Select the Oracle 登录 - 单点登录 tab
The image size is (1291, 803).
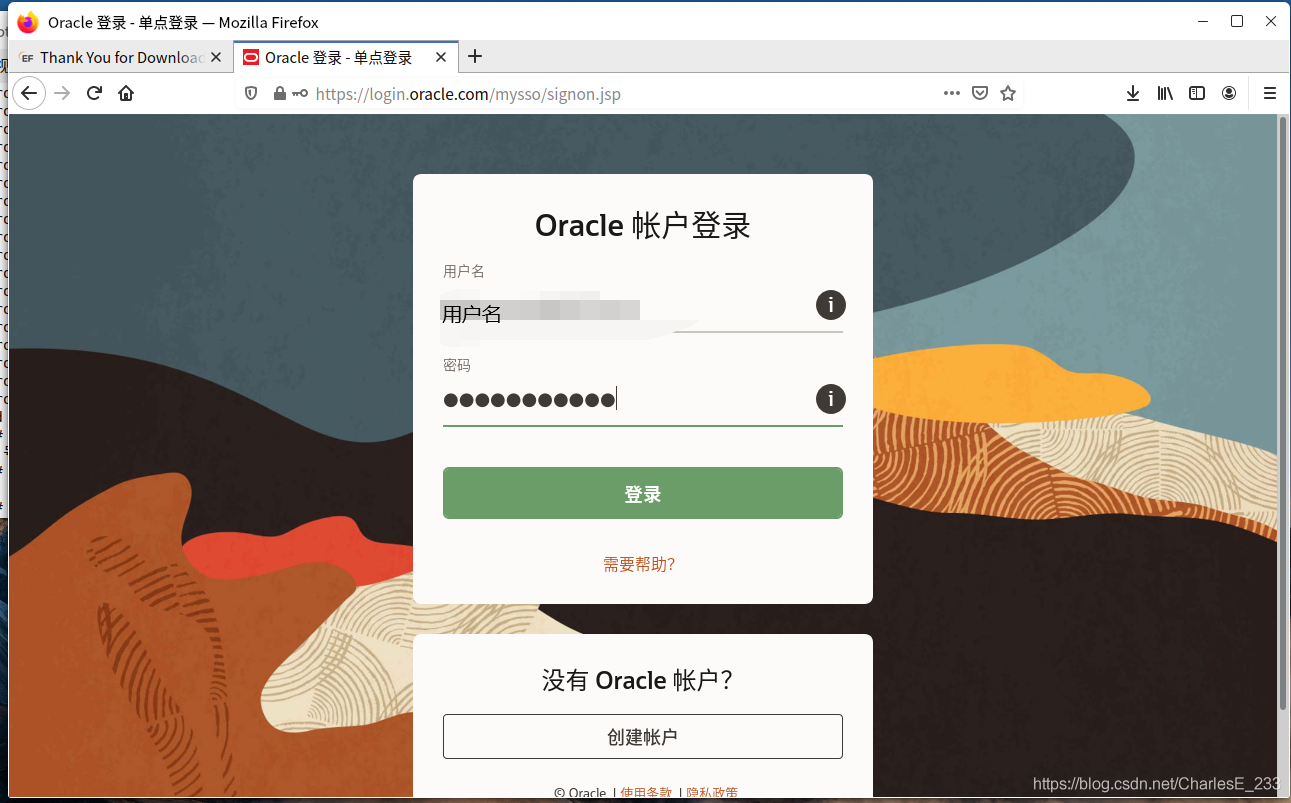(x=346, y=57)
